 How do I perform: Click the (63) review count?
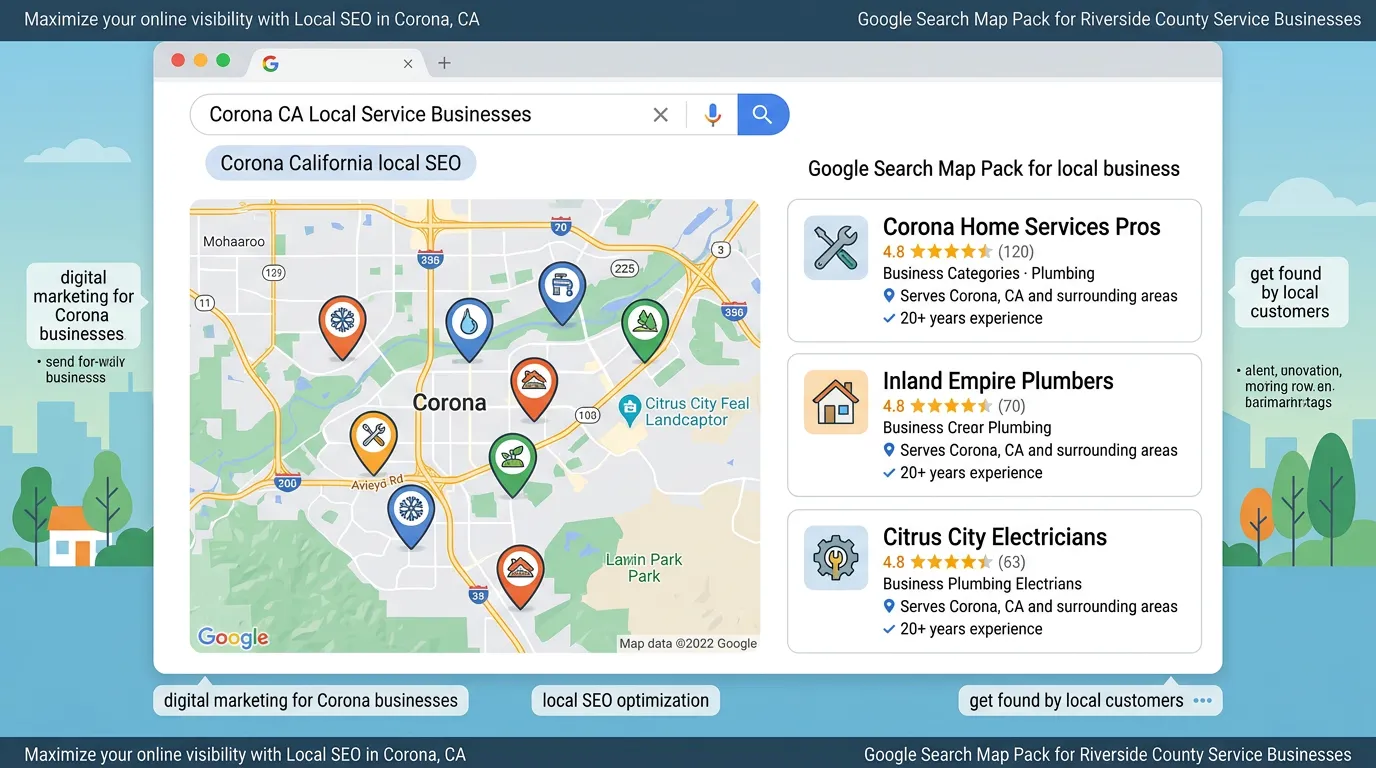point(1012,562)
